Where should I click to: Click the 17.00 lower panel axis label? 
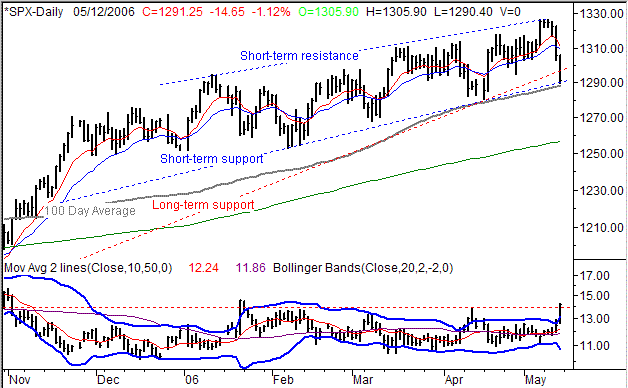594,276
